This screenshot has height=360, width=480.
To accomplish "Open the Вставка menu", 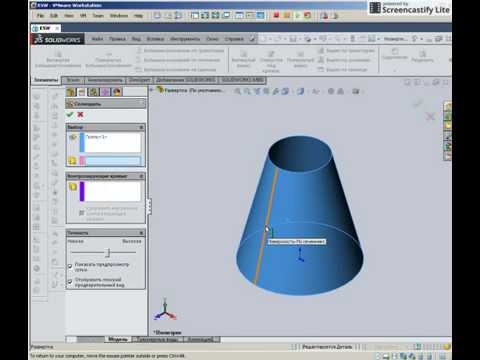I will pyautogui.click(x=155, y=39).
